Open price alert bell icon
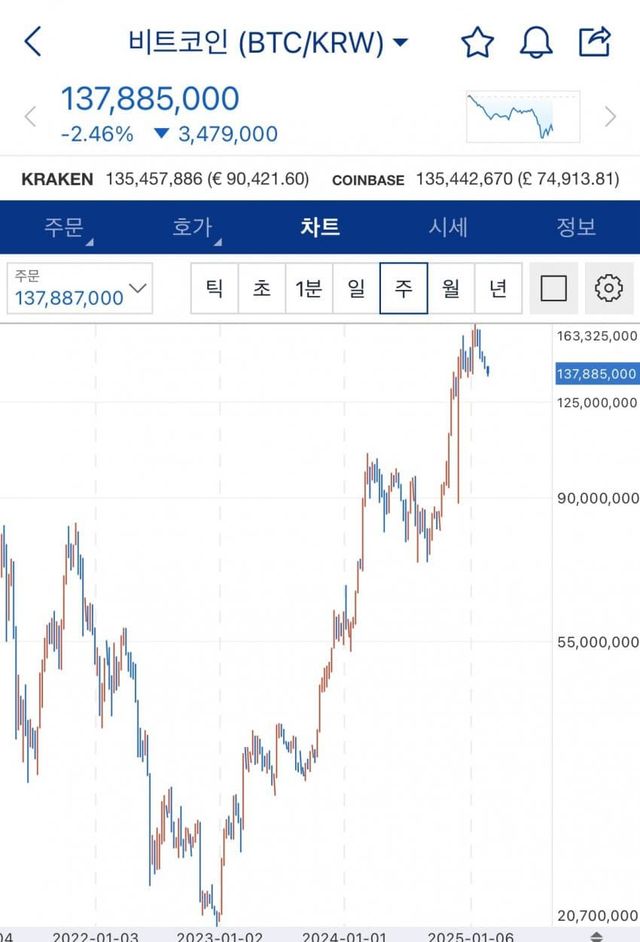 536,42
